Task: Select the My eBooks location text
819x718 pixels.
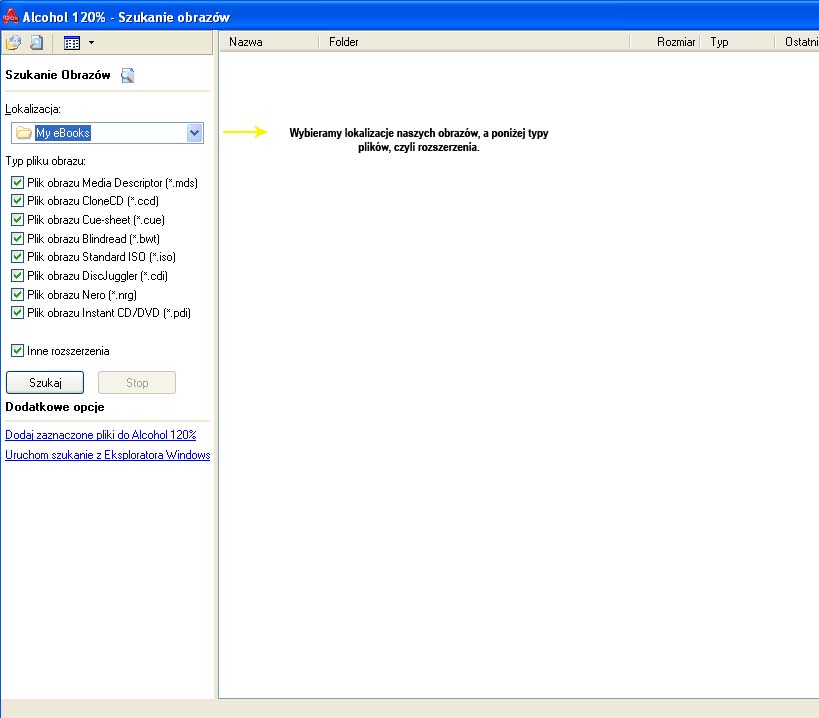Action: coord(63,133)
